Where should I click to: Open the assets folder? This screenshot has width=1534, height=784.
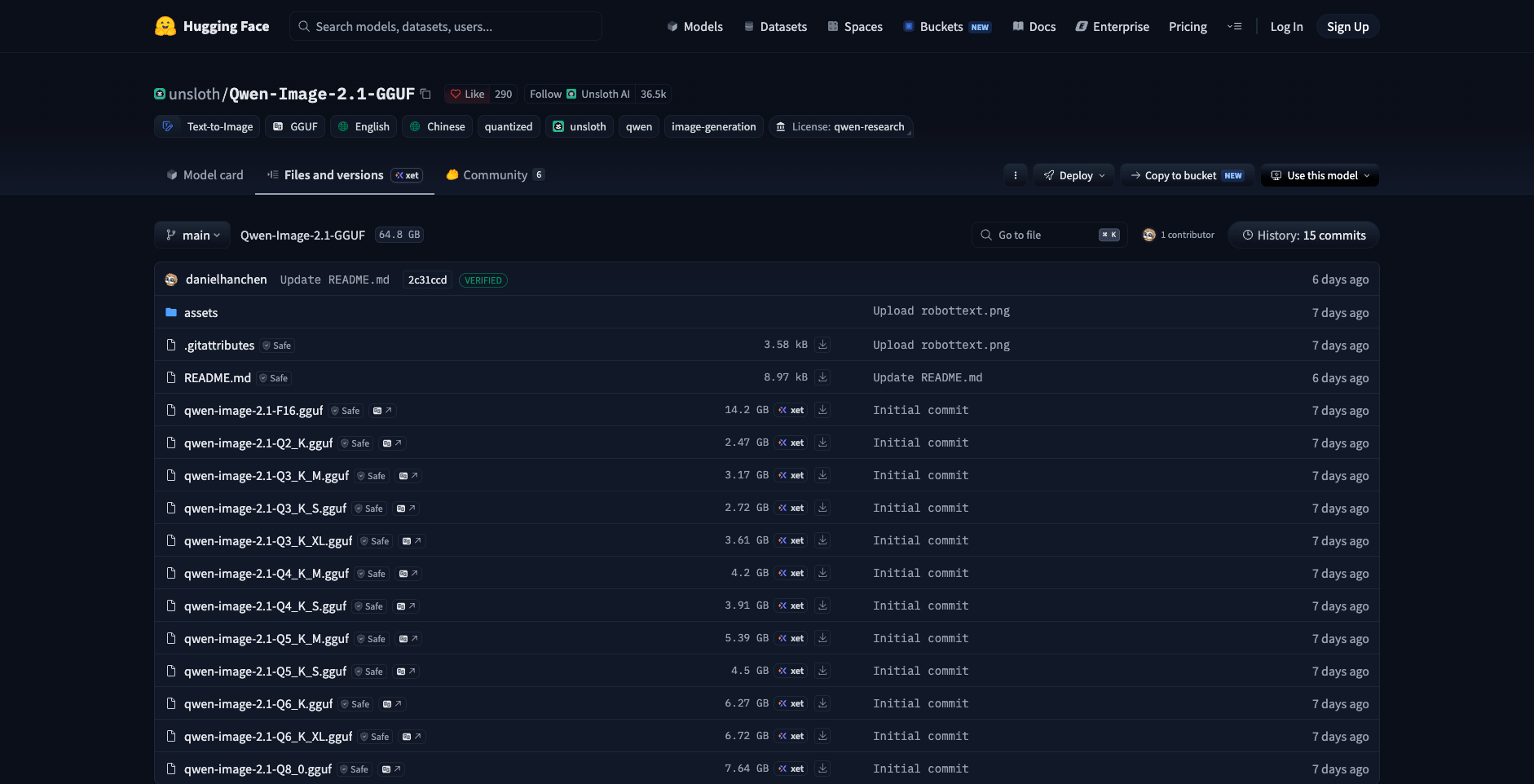click(201, 313)
